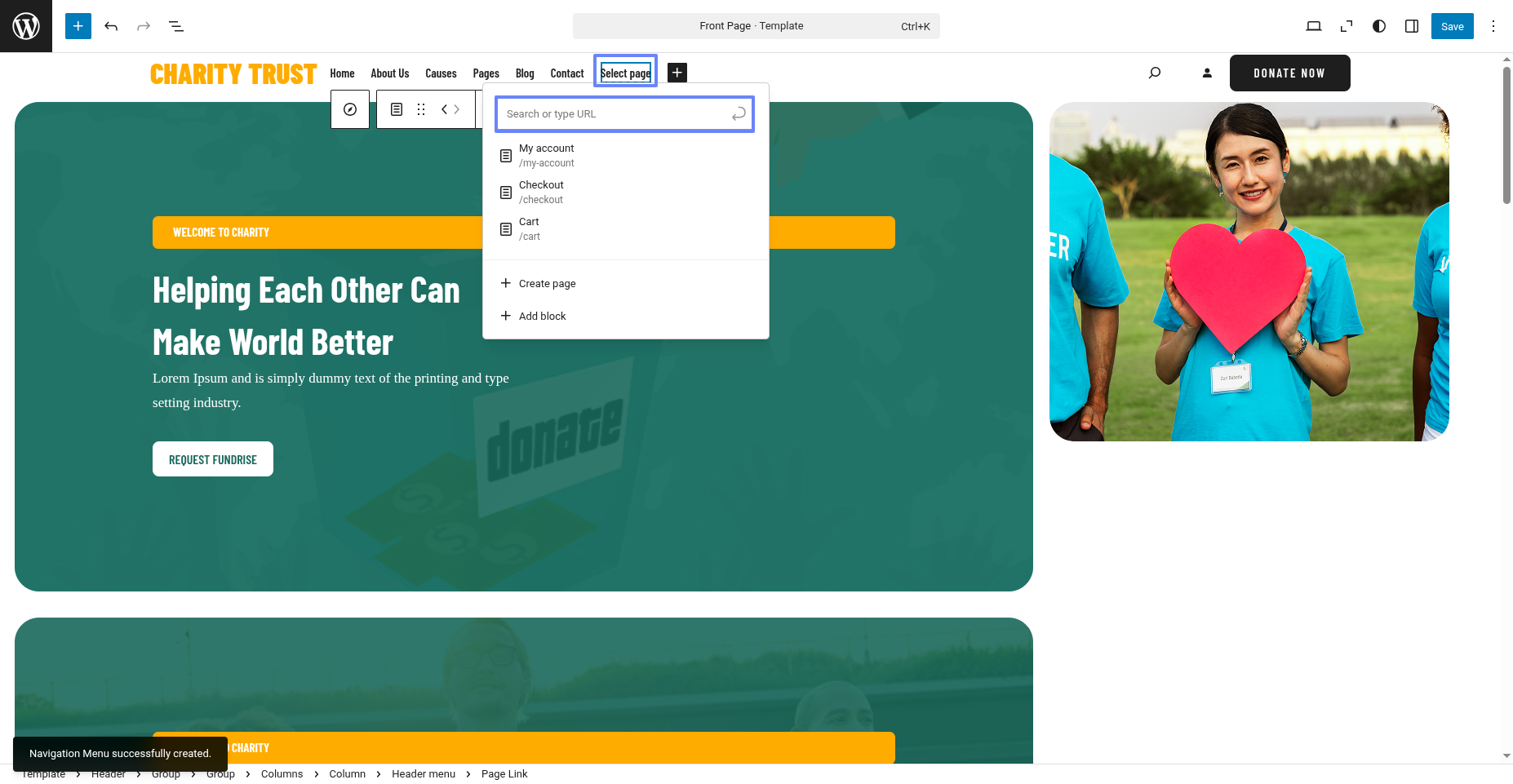The image size is (1513, 784).
Task: Toggle the Settings sidebar panel
Action: tap(1411, 26)
